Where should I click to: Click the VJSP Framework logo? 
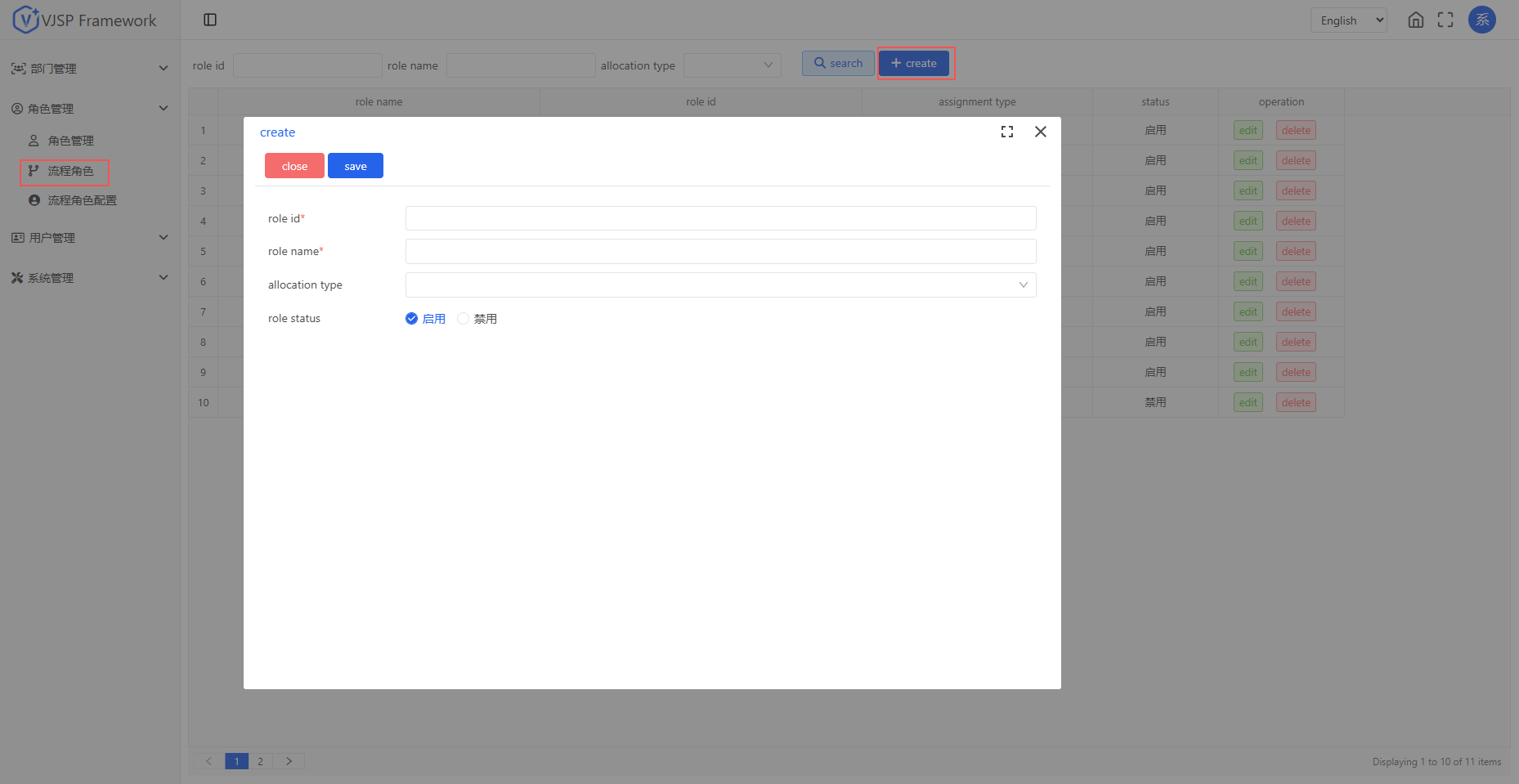point(84,20)
